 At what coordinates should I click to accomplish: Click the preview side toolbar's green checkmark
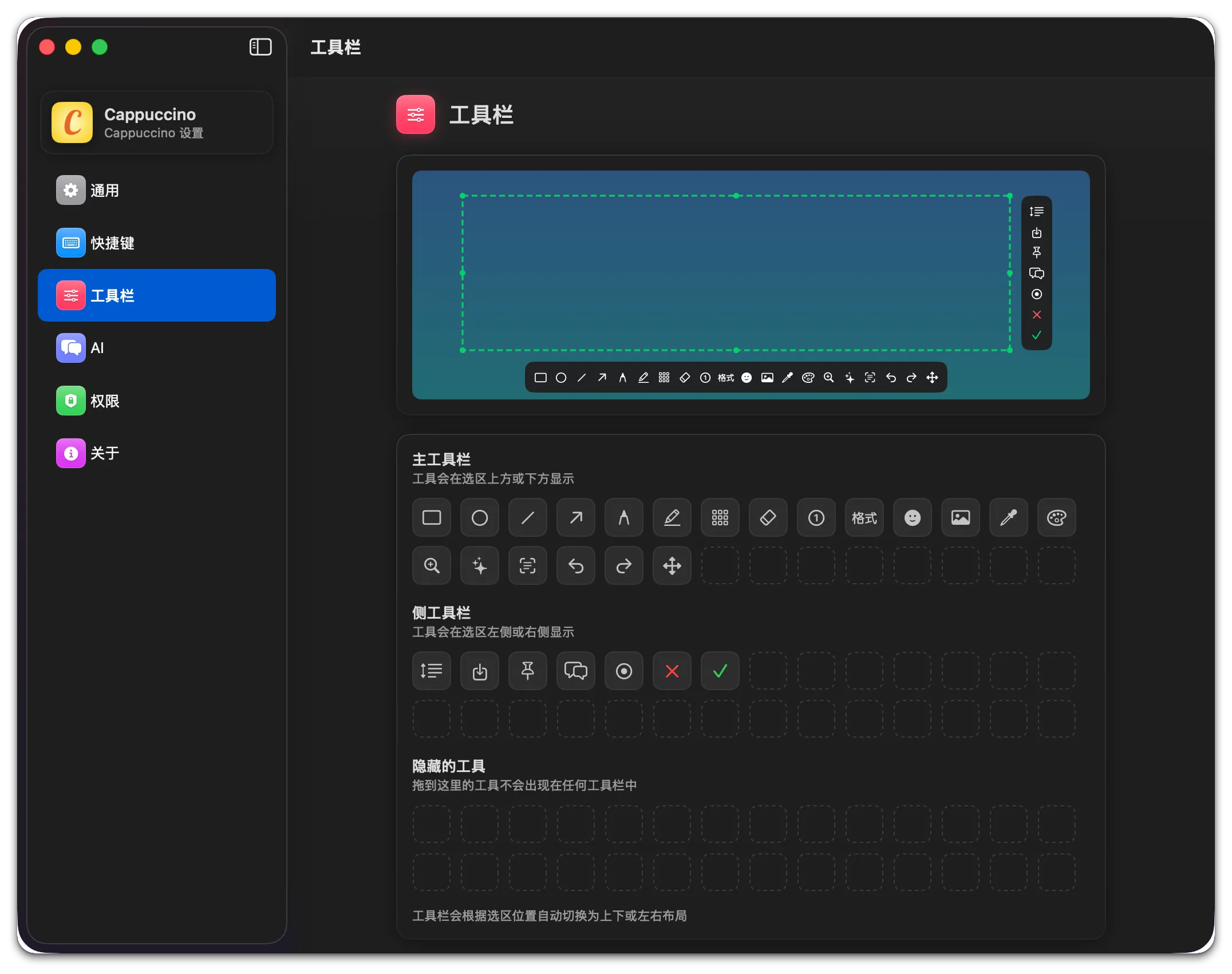tap(1037, 335)
